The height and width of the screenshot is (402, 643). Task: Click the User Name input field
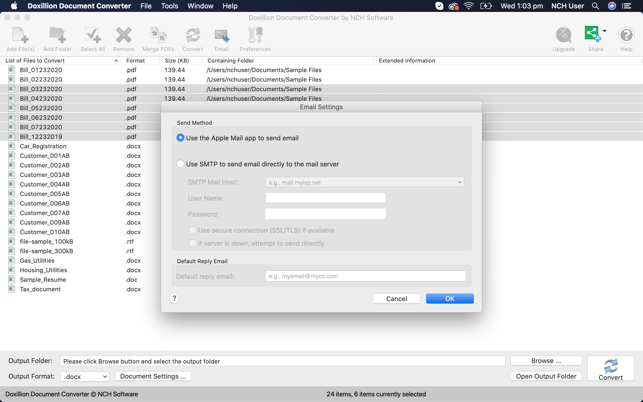tap(325, 198)
